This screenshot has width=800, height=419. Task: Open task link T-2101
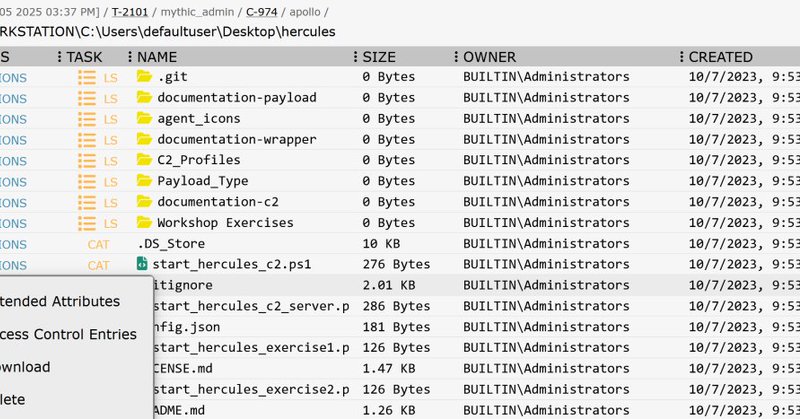tap(130, 12)
